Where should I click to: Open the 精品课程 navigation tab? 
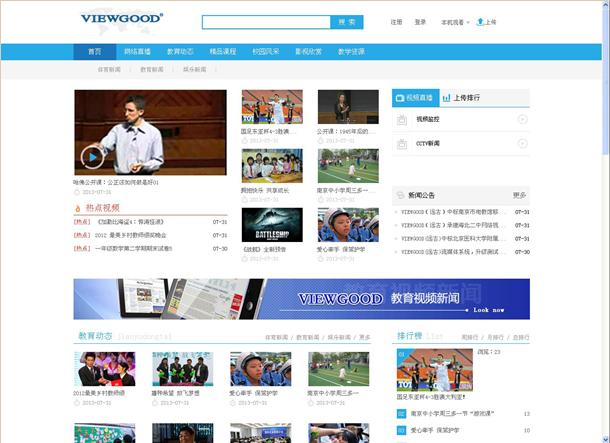[223, 52]
